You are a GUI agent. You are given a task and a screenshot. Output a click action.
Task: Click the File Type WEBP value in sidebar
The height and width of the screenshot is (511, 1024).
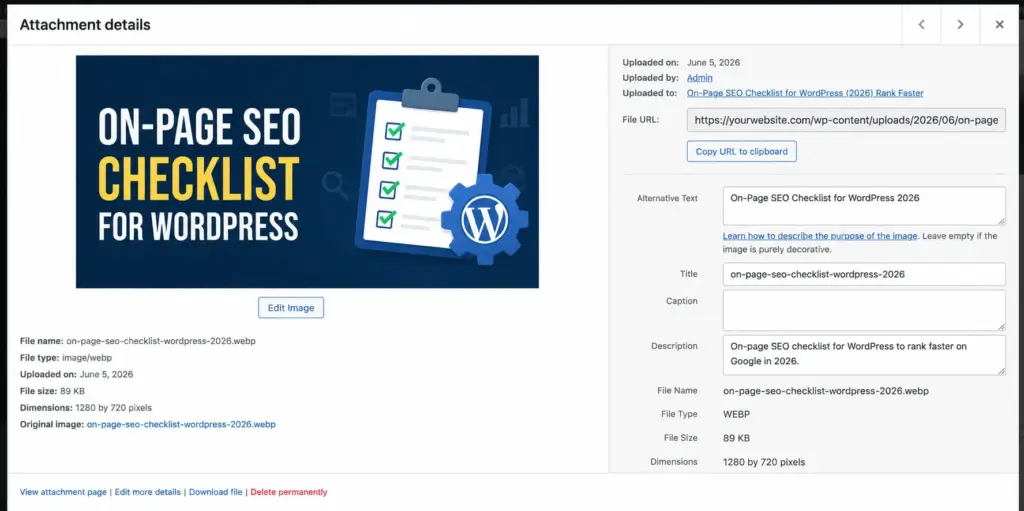click(x=737, y=414)
